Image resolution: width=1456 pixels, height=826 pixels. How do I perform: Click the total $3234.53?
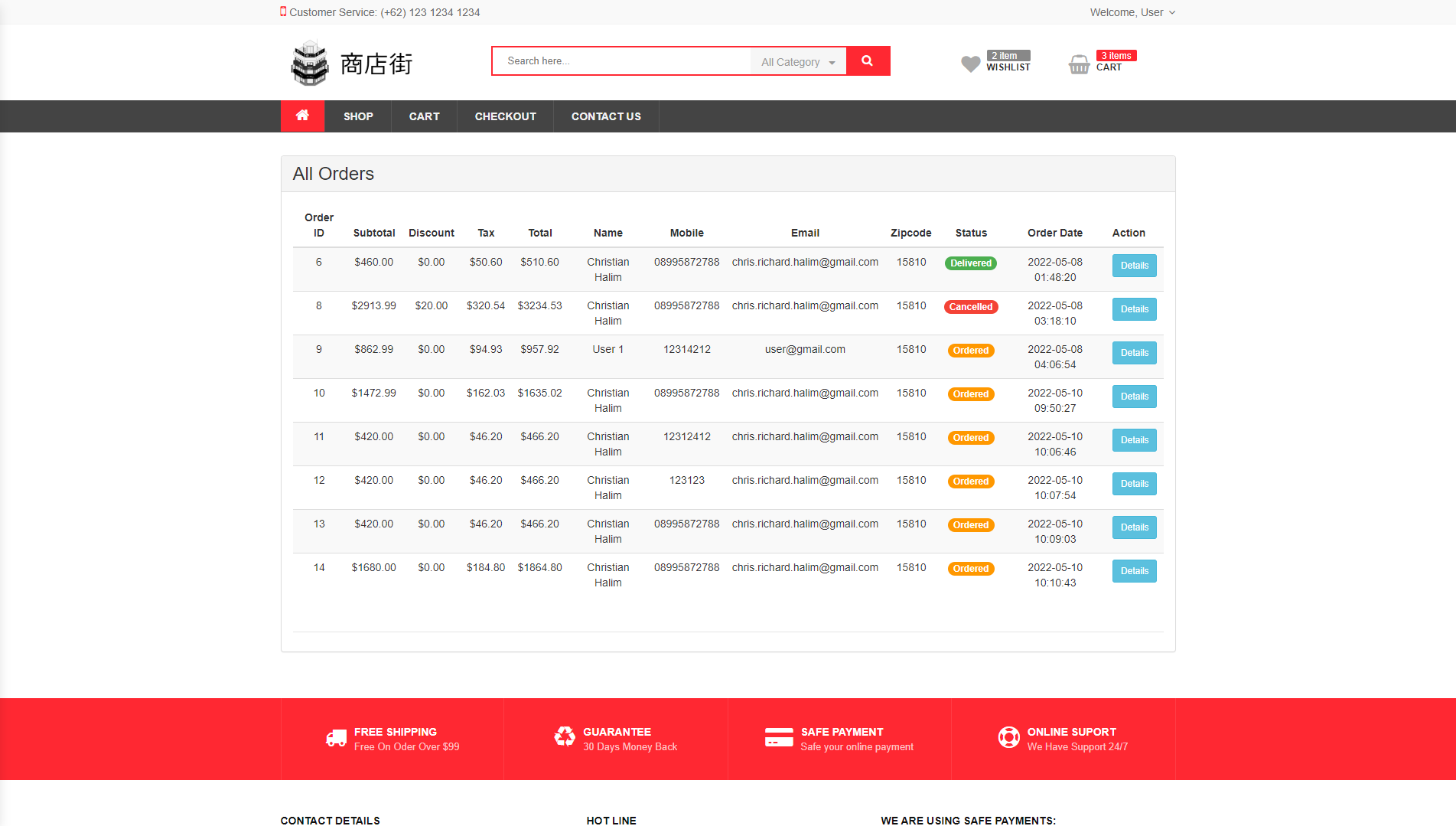(539, 305)
